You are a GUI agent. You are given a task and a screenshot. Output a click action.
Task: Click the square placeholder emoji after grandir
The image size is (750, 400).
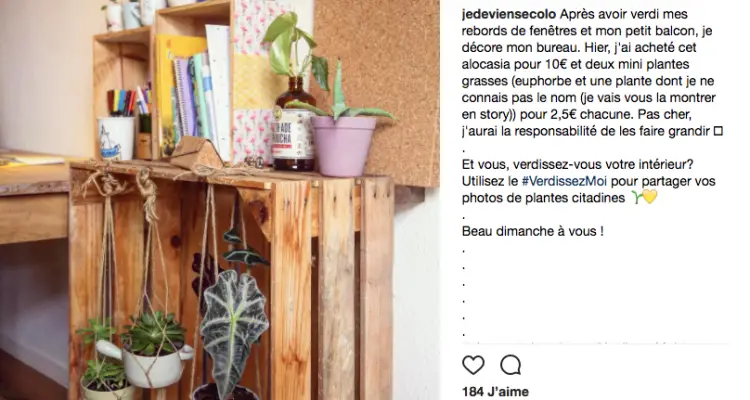[718, 131]
